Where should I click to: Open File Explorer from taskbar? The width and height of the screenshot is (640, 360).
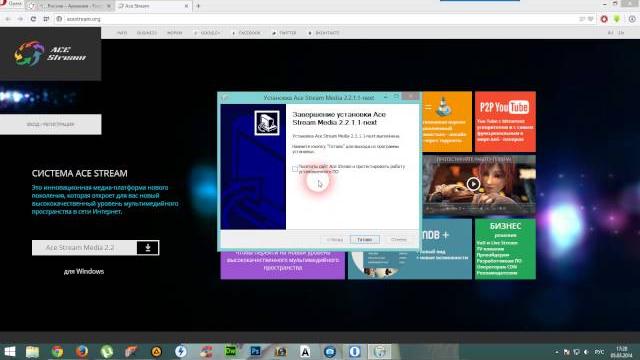tap(32, 351)
